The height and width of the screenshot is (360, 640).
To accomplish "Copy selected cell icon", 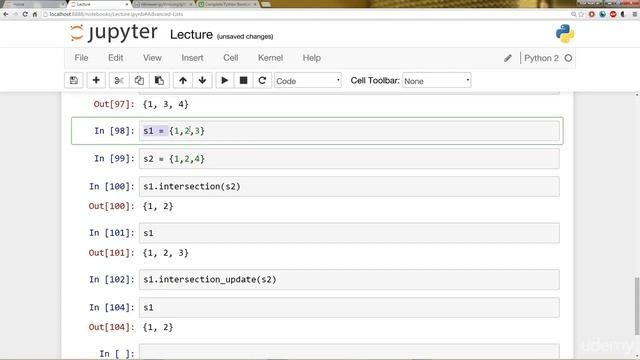I will (x=139, y=80).
